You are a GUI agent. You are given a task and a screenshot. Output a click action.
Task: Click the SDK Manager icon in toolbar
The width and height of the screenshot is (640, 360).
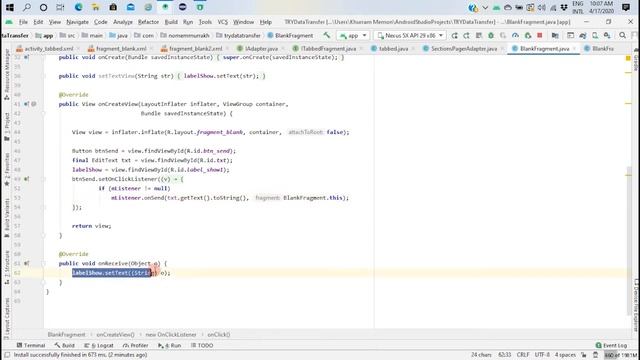pos(607,36)
